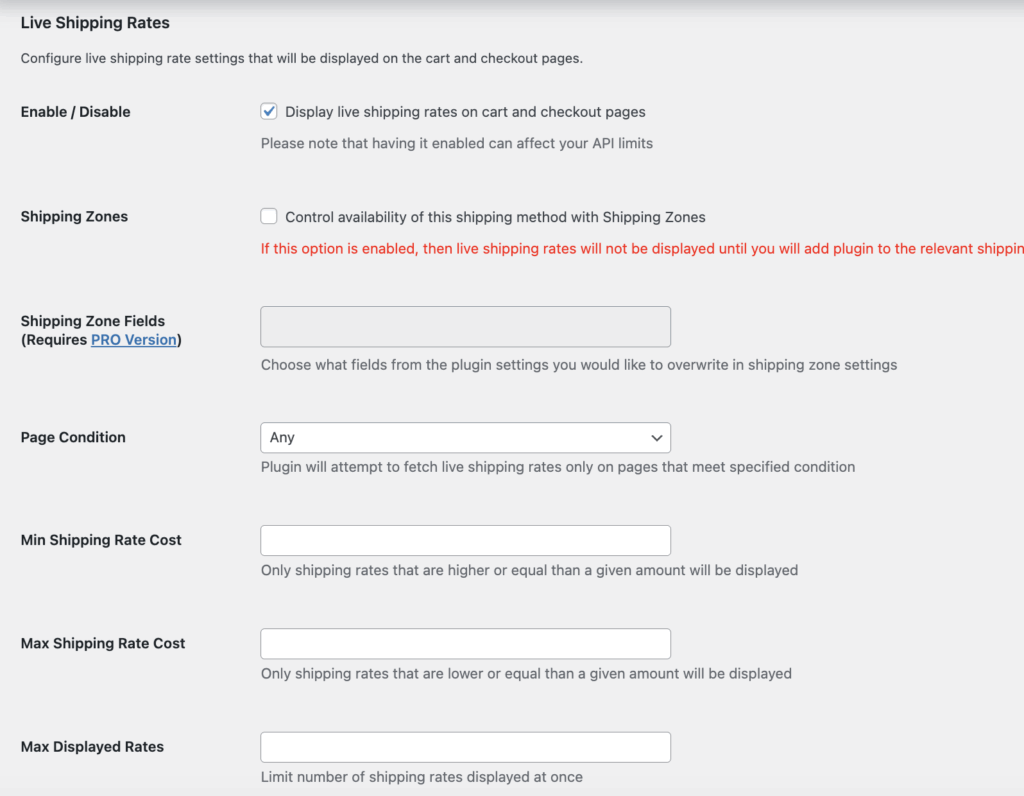The width and height of the screenshot is (1024, 796).
Task: Click the Min Shipping Rate Cost label
Action: (x=101, y=540)
